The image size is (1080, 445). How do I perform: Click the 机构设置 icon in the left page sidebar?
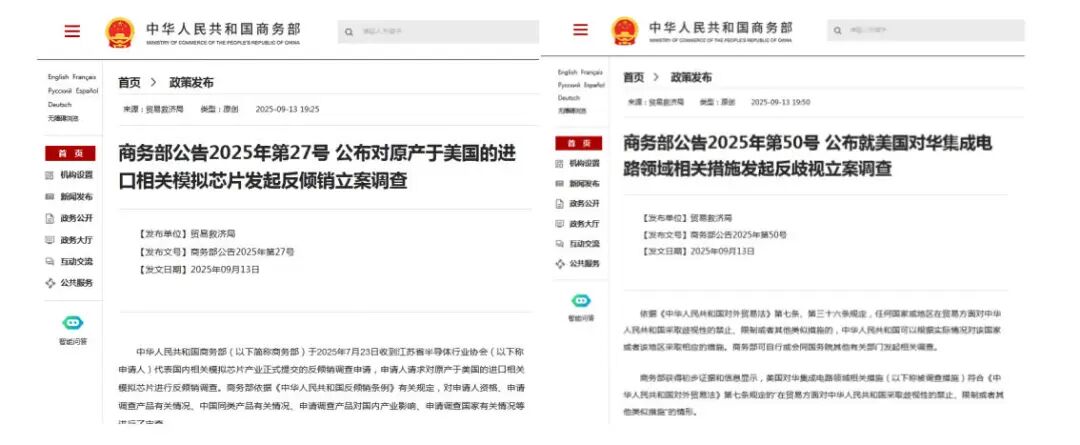pyautogui.click(x=50, y=174)
